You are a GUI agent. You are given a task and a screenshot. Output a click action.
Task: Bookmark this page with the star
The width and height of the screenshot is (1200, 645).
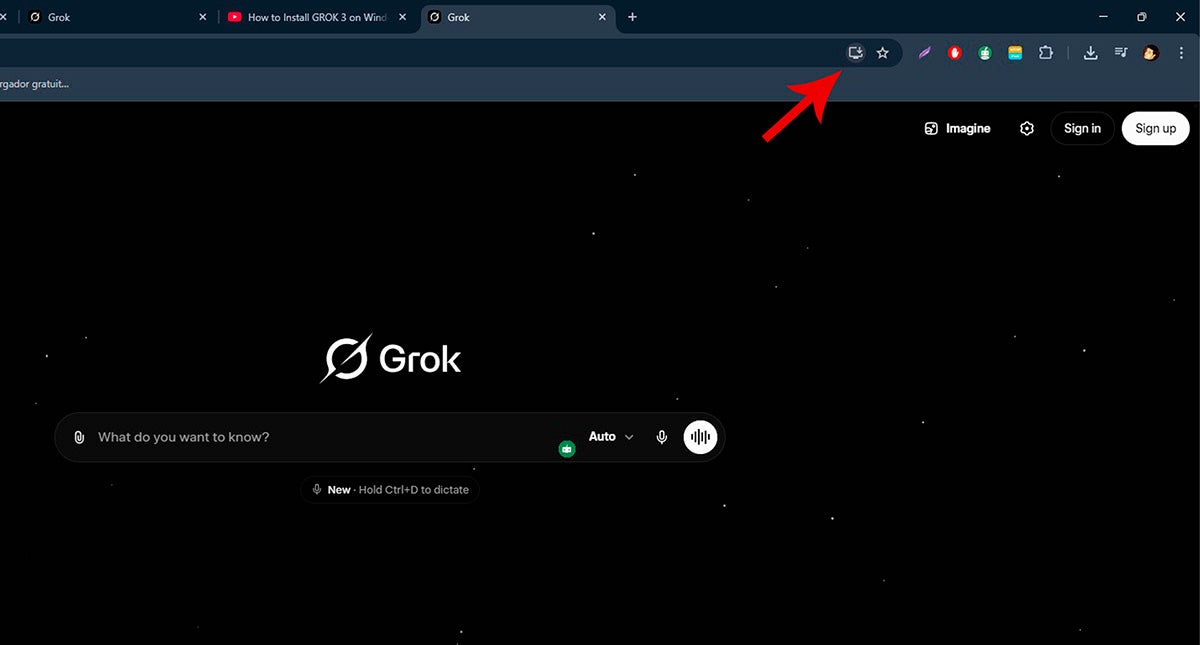tap(883, 52)
